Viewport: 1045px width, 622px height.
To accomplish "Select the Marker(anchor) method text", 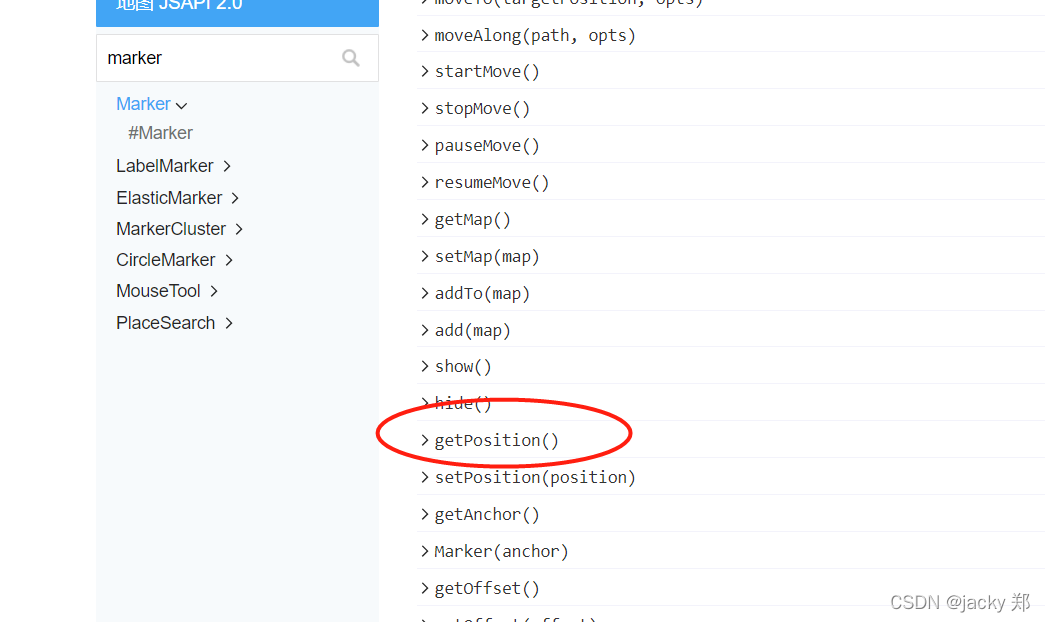I will tap(501, 551).
